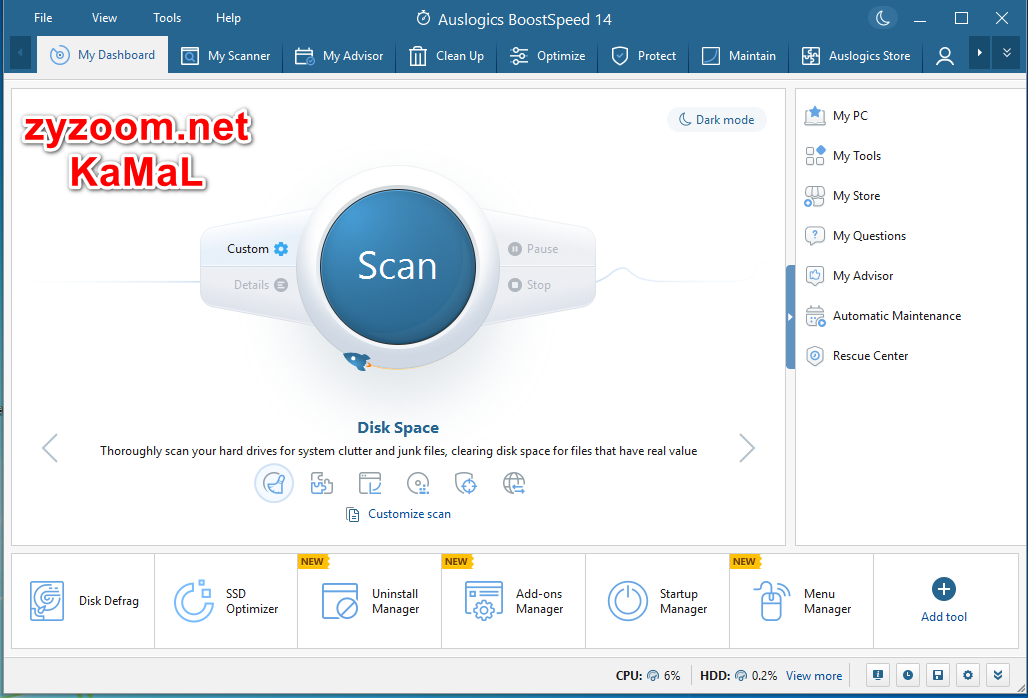1028x698 pixels.
Task: Toggle Dark mode button on dashboard
Action: point(717,120)
